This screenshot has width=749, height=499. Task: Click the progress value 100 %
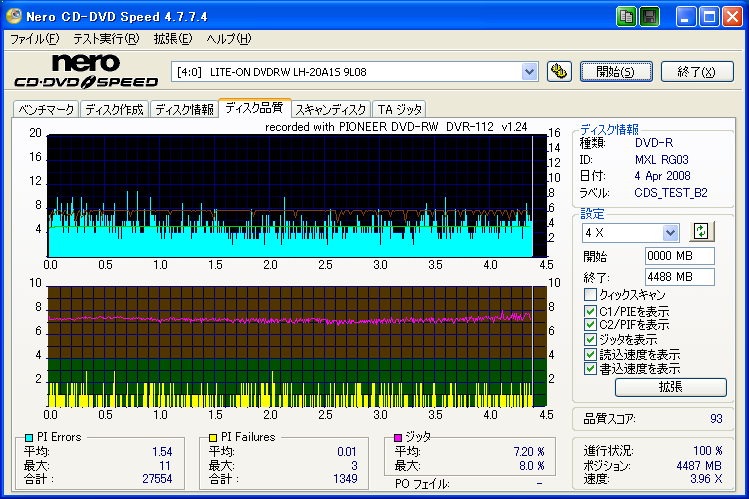click(707, 451)
